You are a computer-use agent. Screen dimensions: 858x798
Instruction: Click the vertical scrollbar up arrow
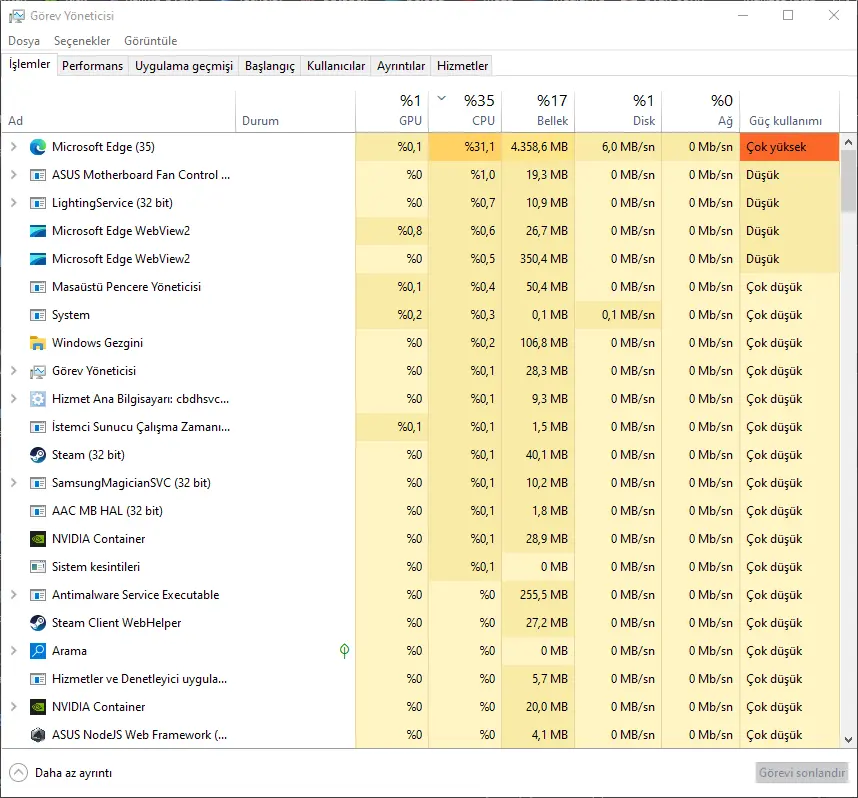pos(848,142)
